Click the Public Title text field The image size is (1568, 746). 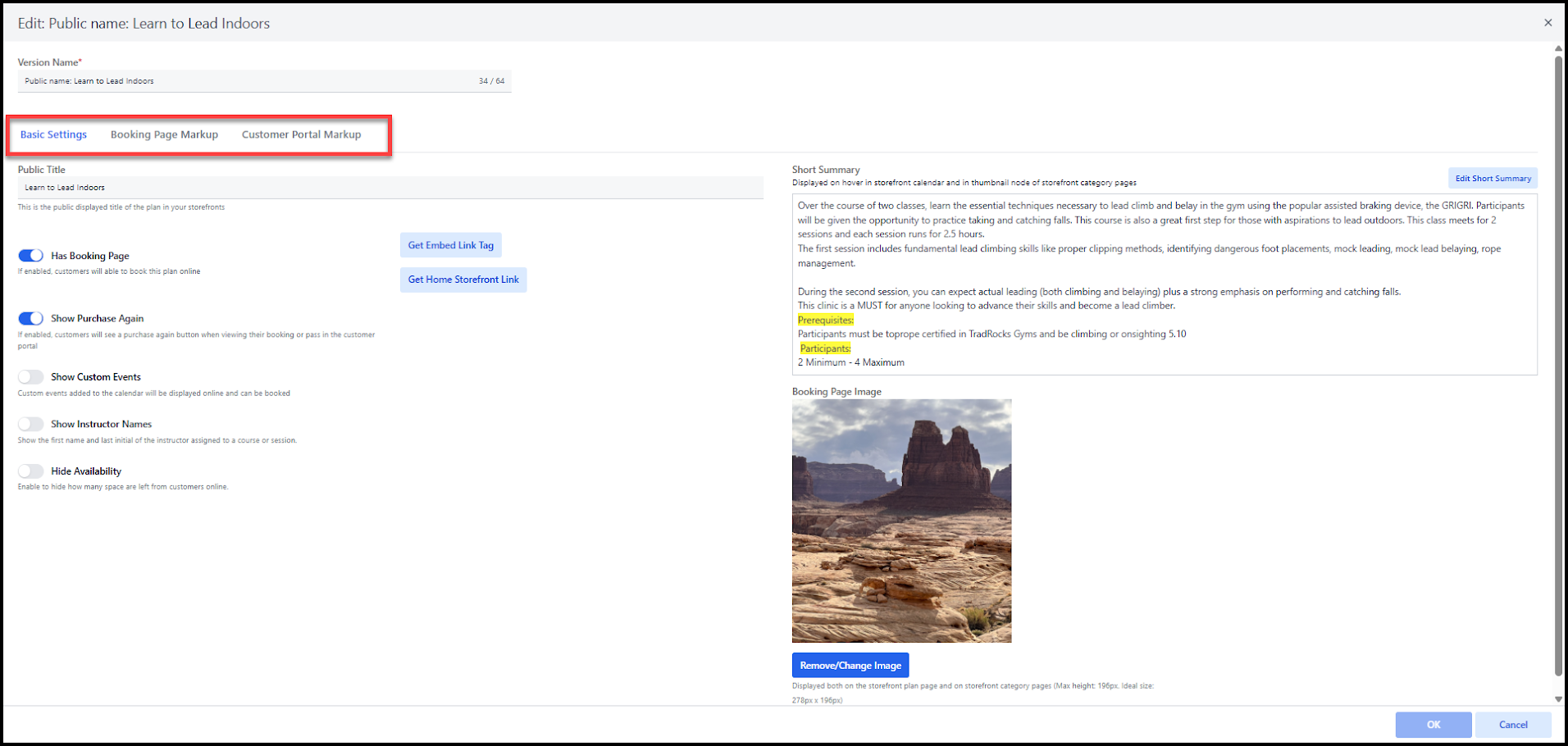click(390, 188)
